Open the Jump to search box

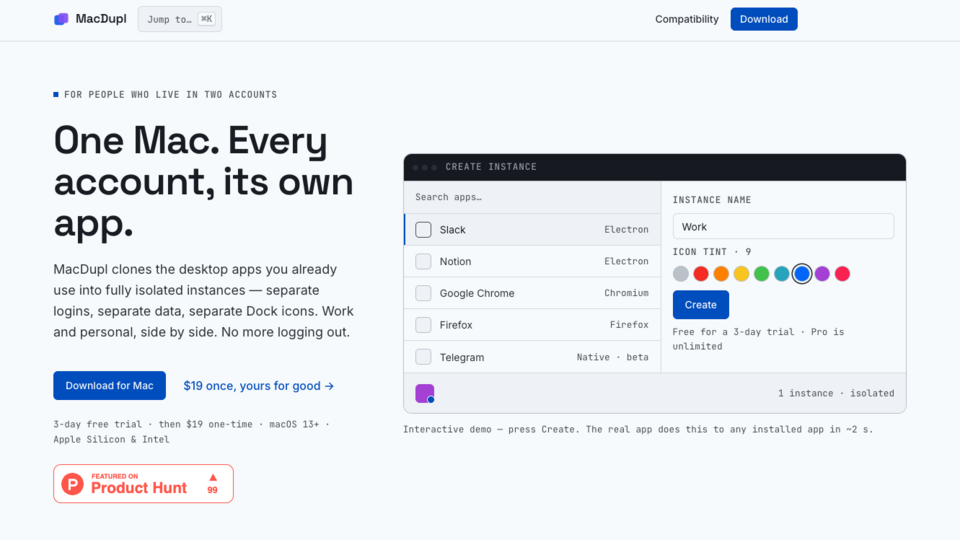point(180,19)
